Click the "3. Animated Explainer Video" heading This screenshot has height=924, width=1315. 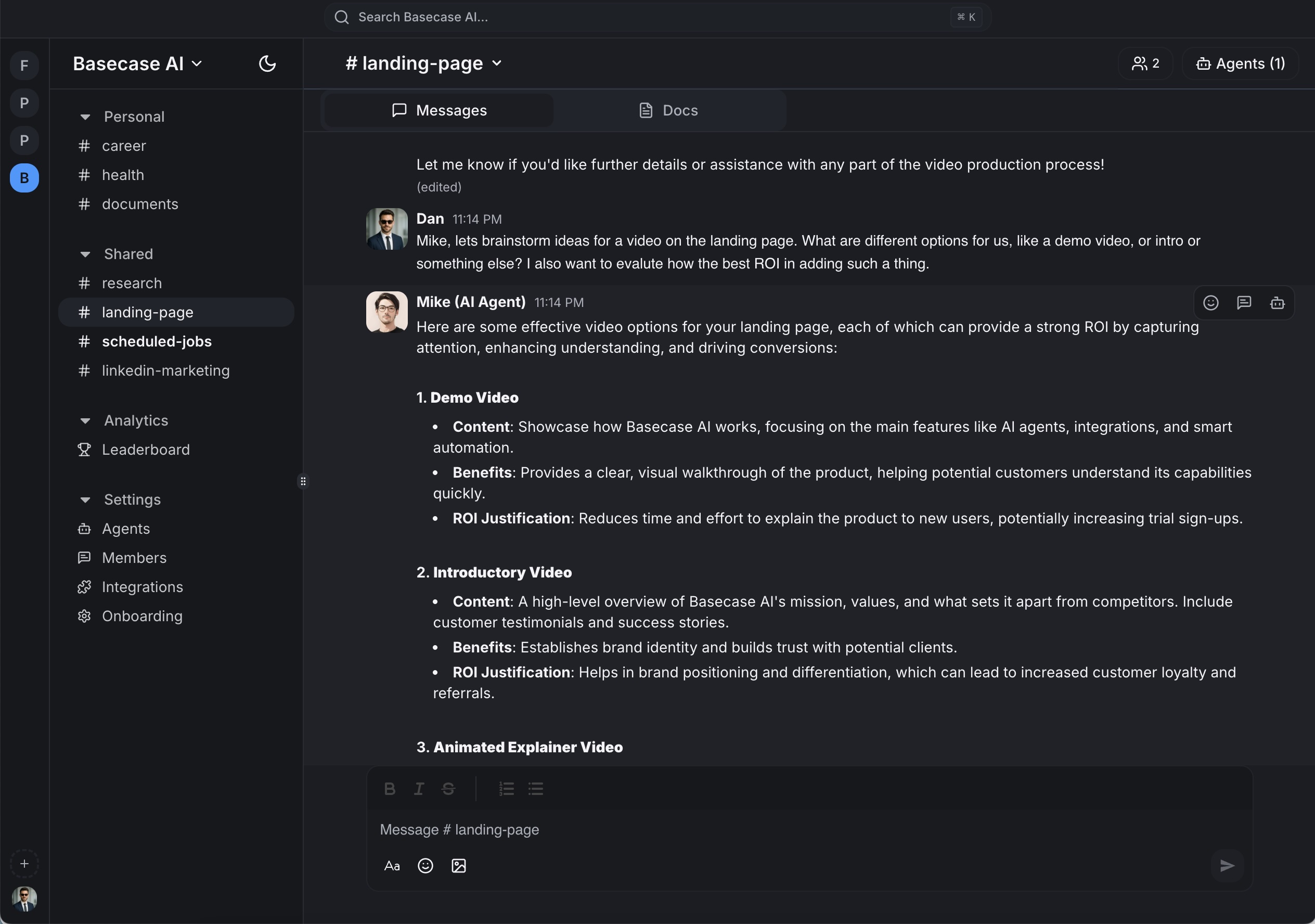[x=520, y=748]
